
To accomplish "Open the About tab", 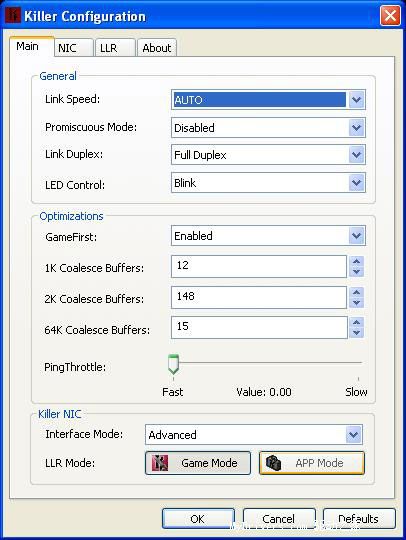I will (x=157, y=48).
